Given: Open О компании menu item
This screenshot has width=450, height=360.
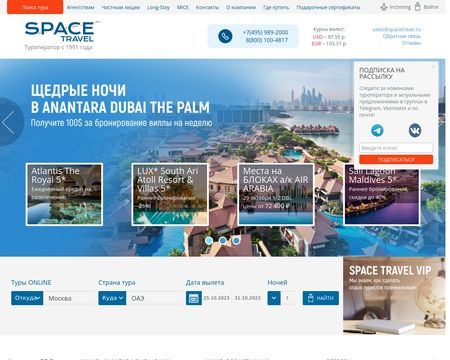Looking at the screenshot, I should (x=241, y=7).
